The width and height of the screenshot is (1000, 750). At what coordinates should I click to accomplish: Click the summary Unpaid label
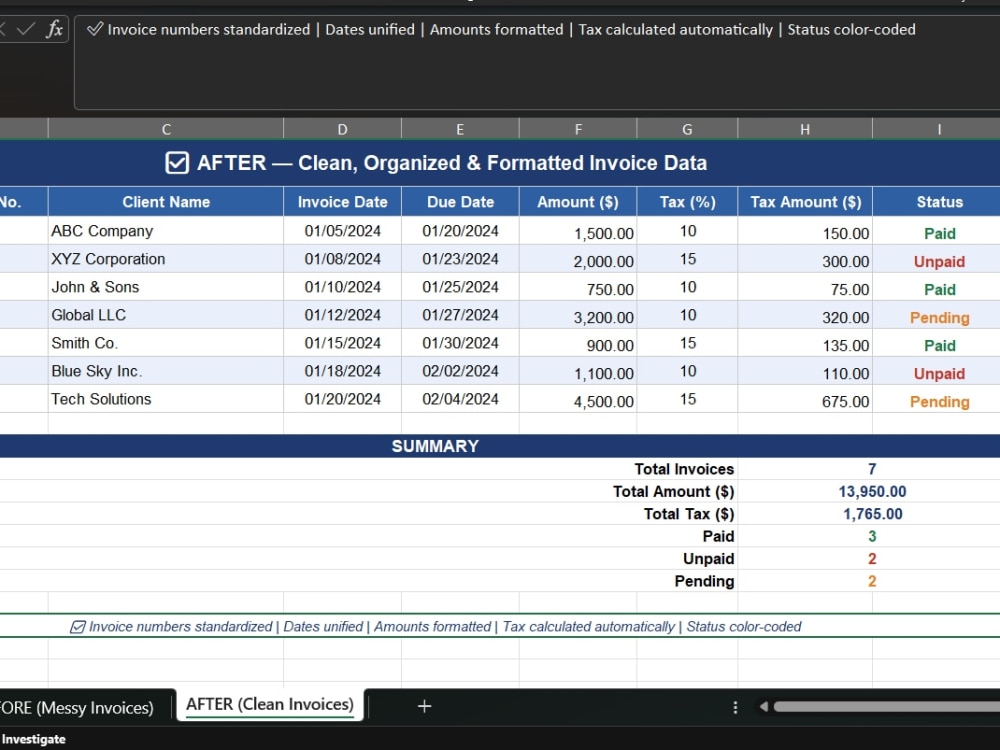709,559
